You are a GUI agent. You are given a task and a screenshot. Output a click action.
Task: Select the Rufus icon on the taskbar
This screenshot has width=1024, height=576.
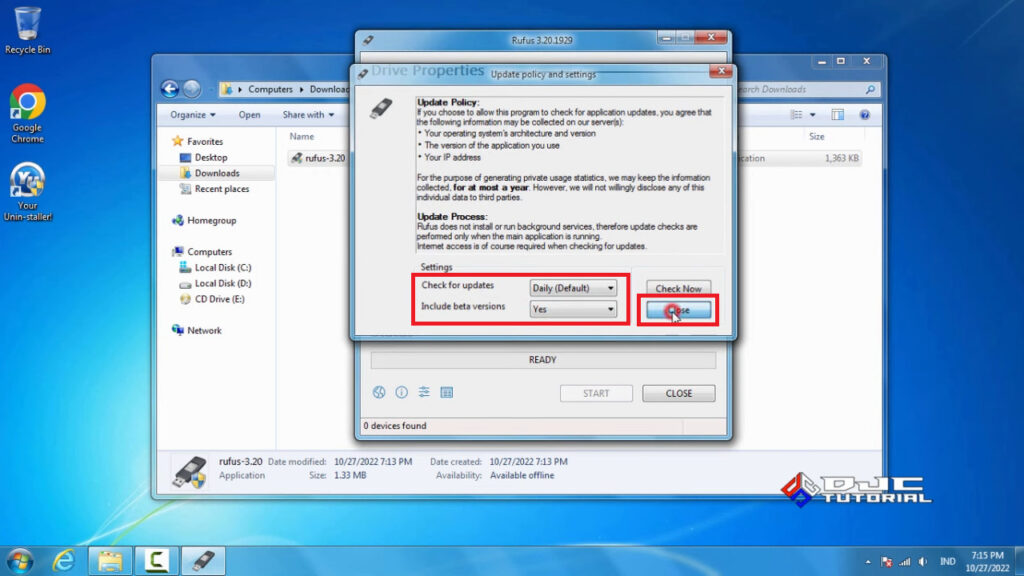203,560
